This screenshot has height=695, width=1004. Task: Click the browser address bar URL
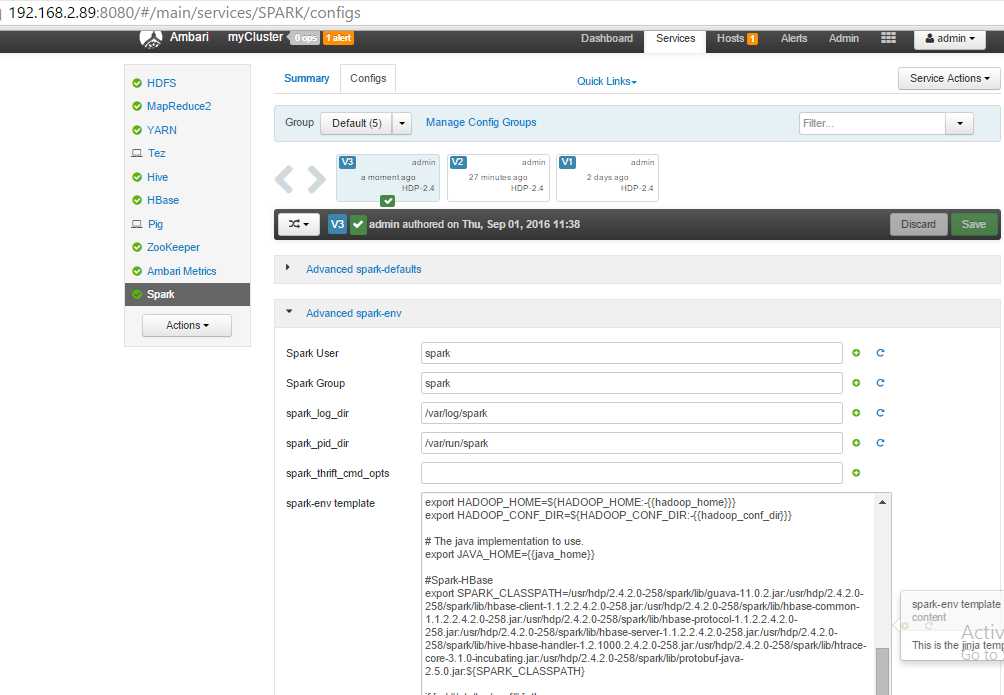tap(184, 13)
